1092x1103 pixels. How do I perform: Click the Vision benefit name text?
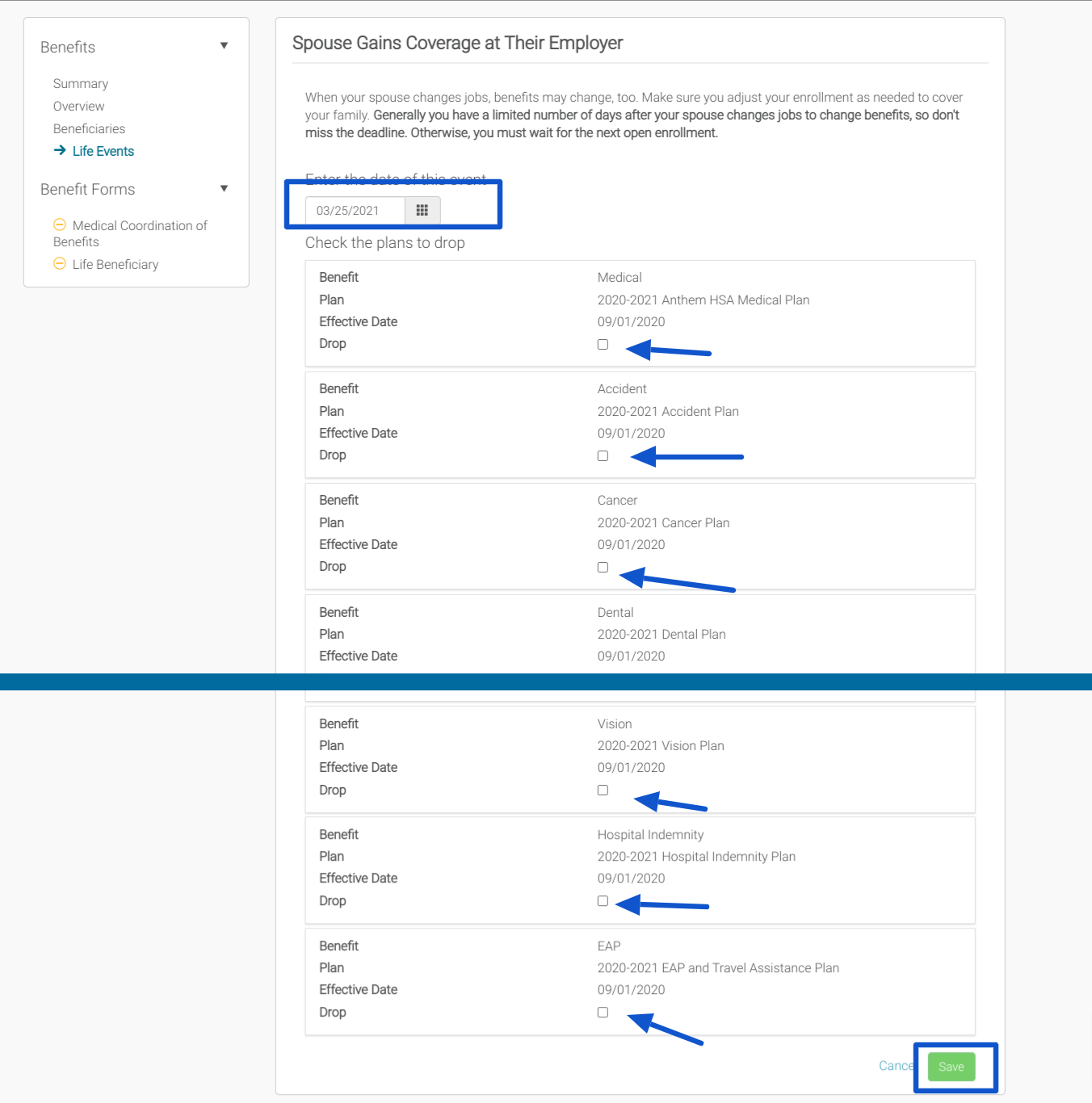615,723
